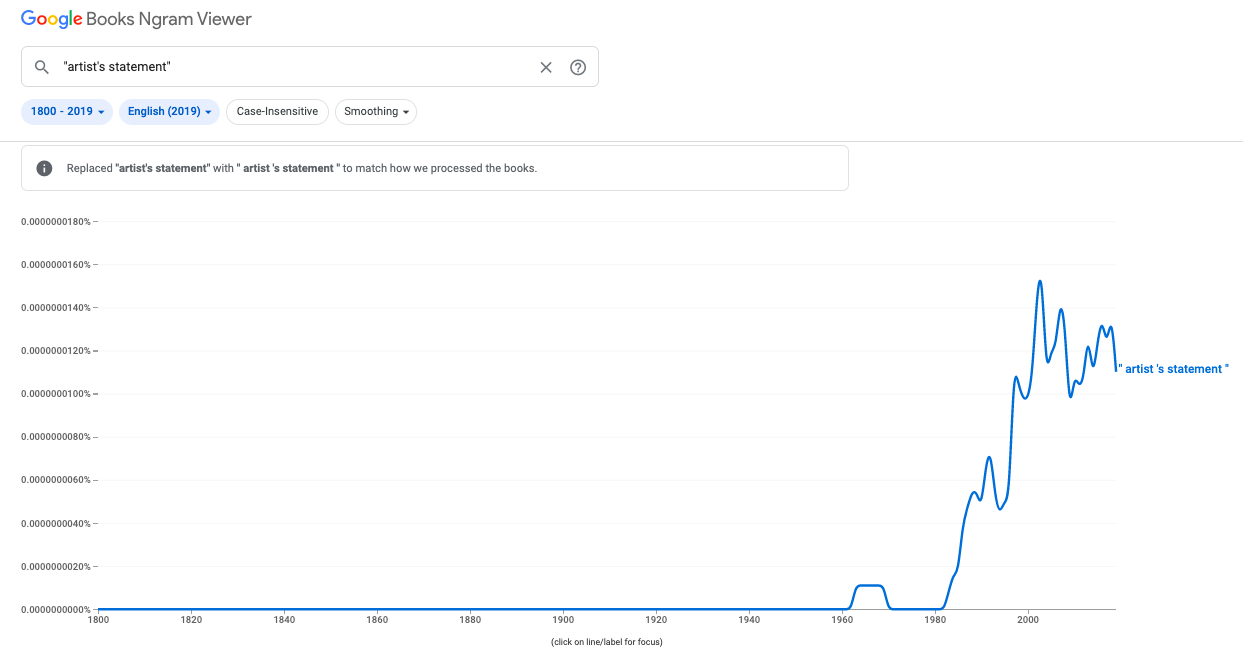
Task: Click the y-axis label 0.0000000100%
Action: (55, 394)
